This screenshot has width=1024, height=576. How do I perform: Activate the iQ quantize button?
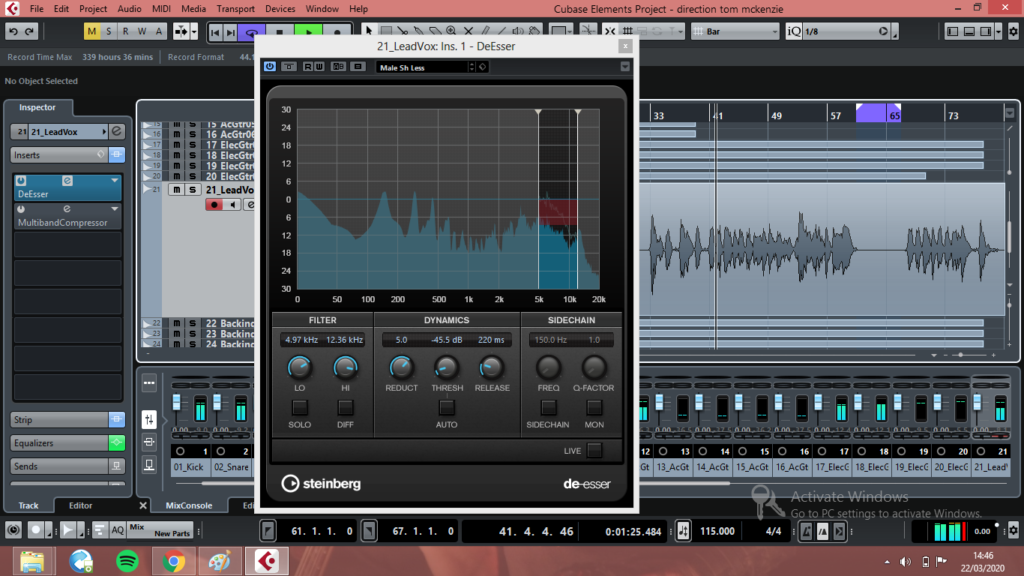pyautogui.click(x=793, y=31)
